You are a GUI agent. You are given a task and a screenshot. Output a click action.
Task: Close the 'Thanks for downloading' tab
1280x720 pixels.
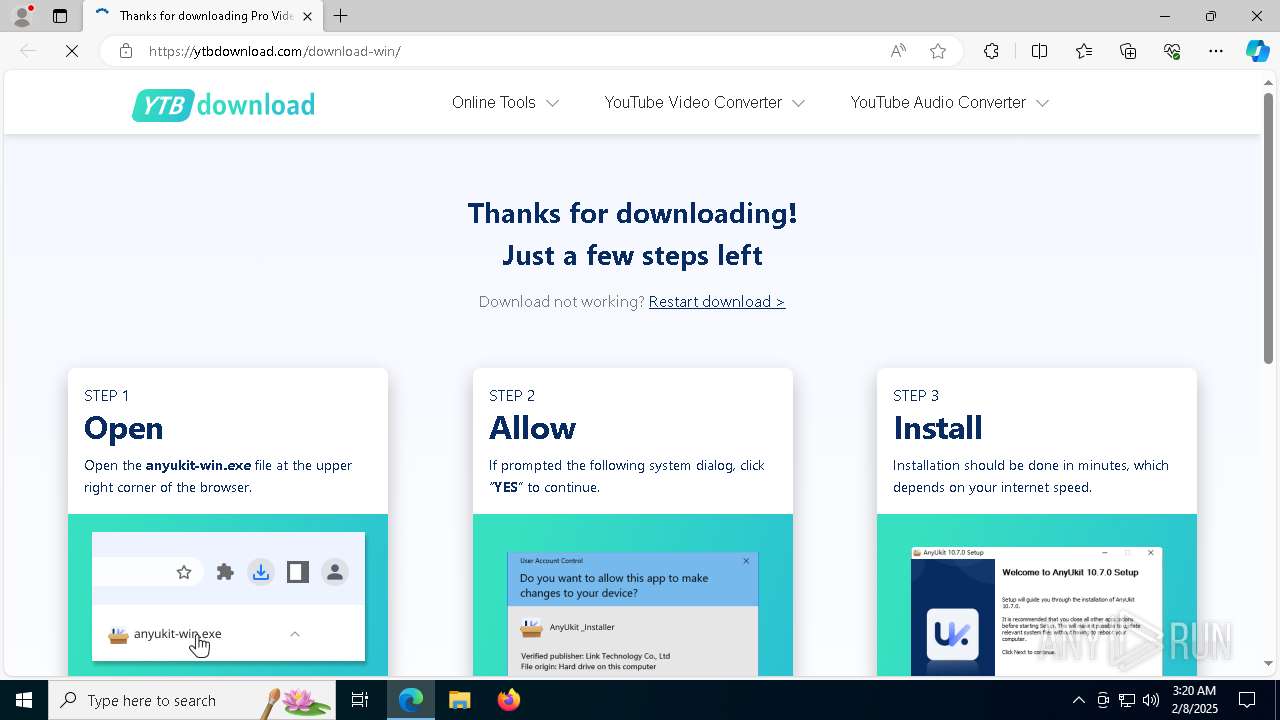[307, 16]
